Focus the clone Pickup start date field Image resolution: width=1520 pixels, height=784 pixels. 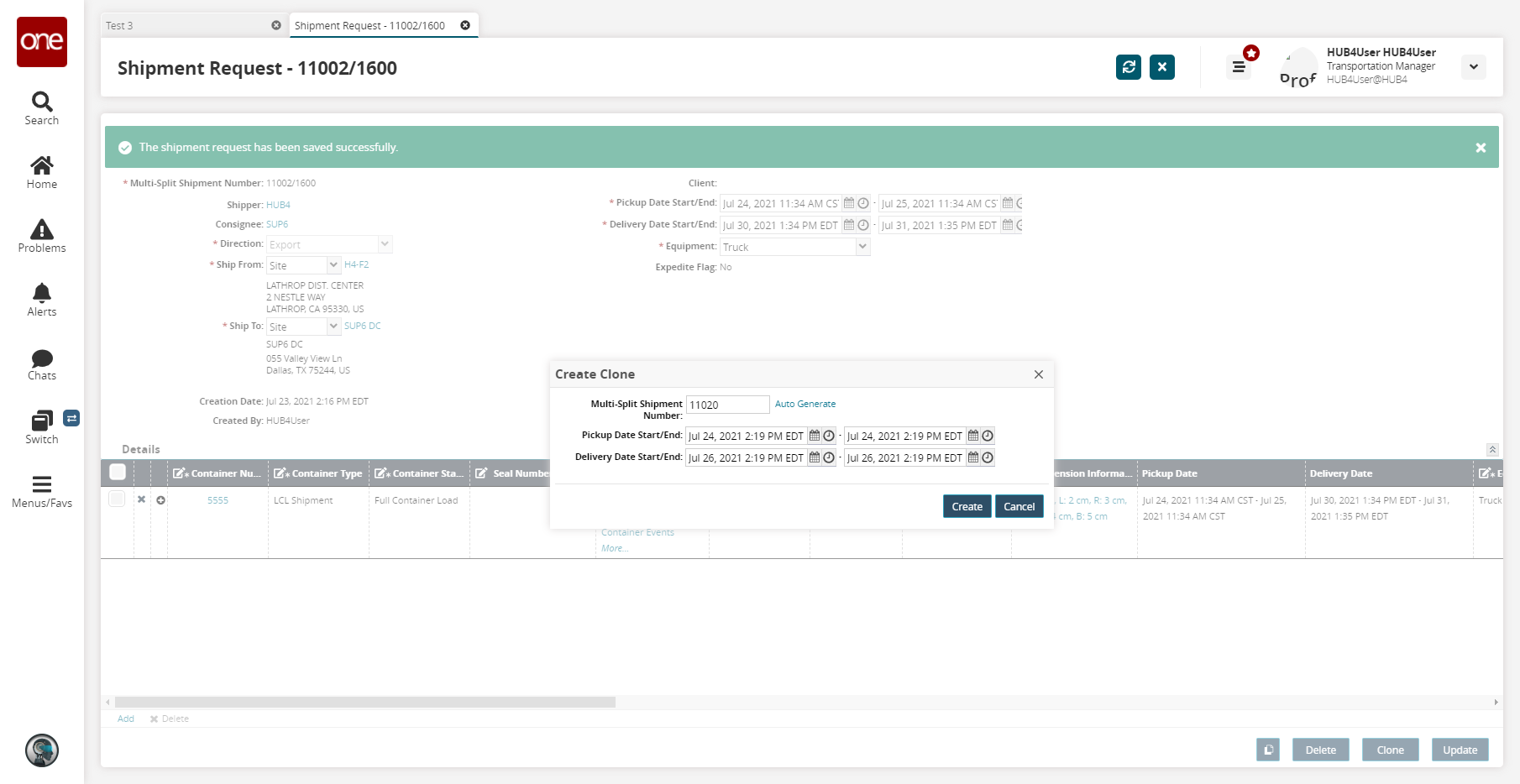pyautogui.click(x=746, y=436)
